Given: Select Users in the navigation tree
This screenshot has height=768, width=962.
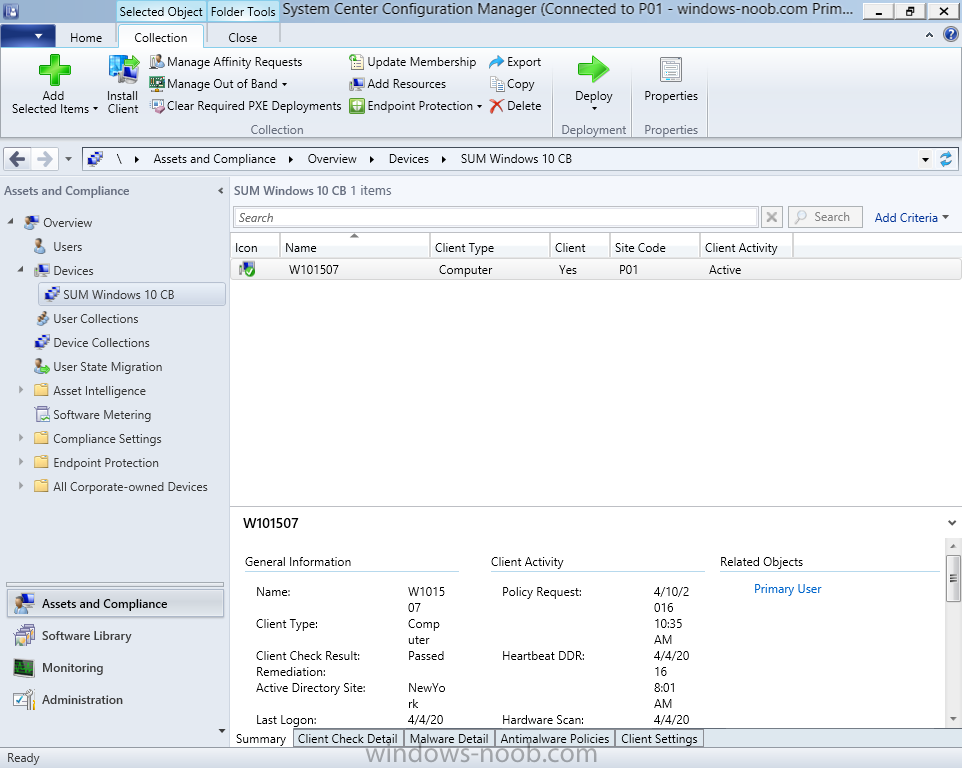Looking at the screenshot, I should (x=67, y=247).
